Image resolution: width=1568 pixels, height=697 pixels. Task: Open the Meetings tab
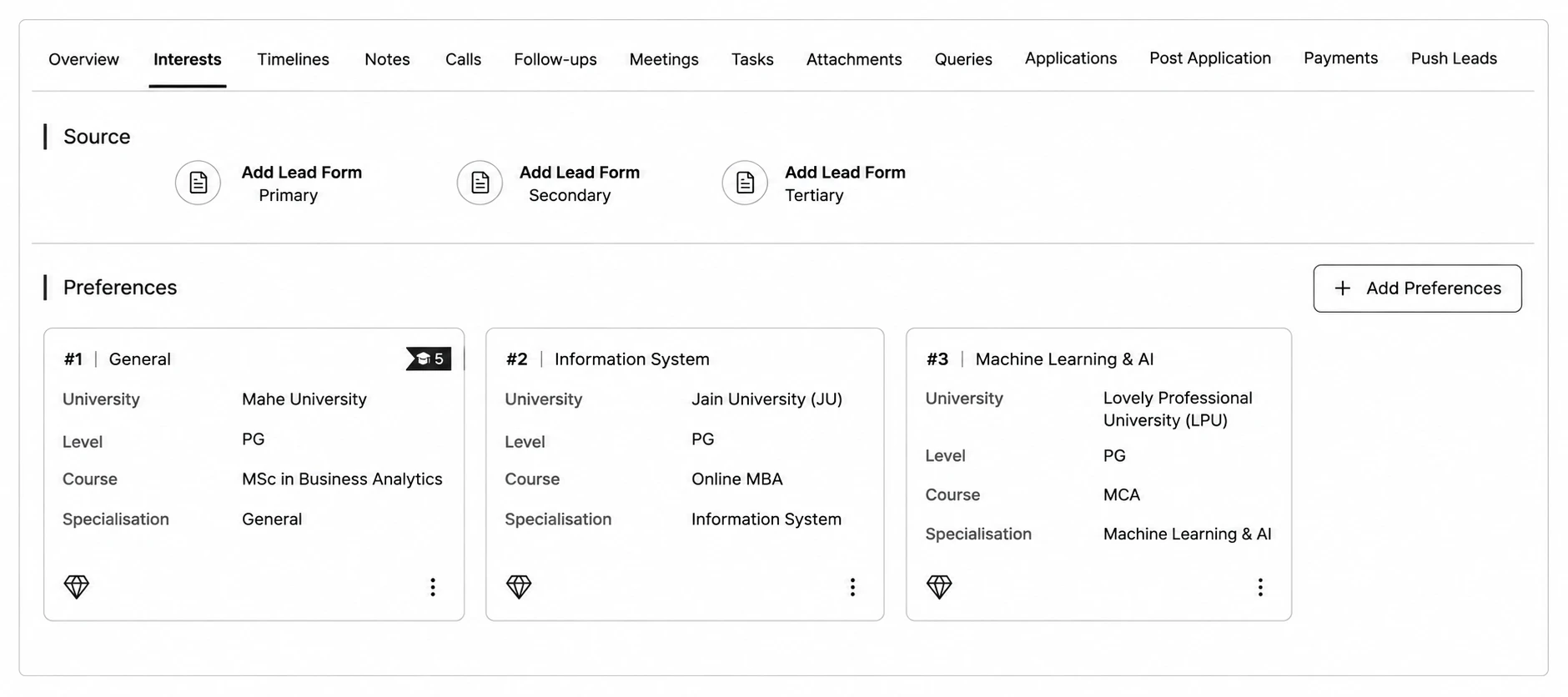tap(664, 59)
